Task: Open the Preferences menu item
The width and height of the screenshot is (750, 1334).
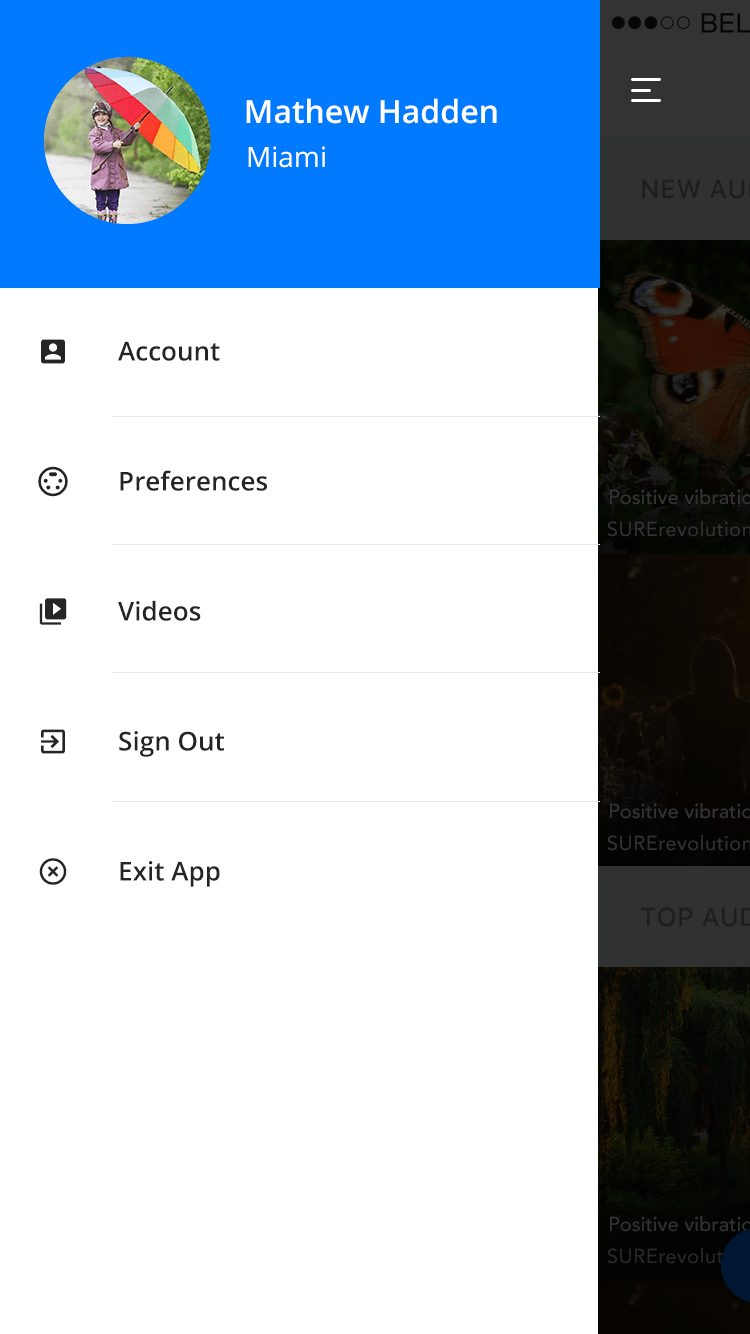Action: [300, 481]
